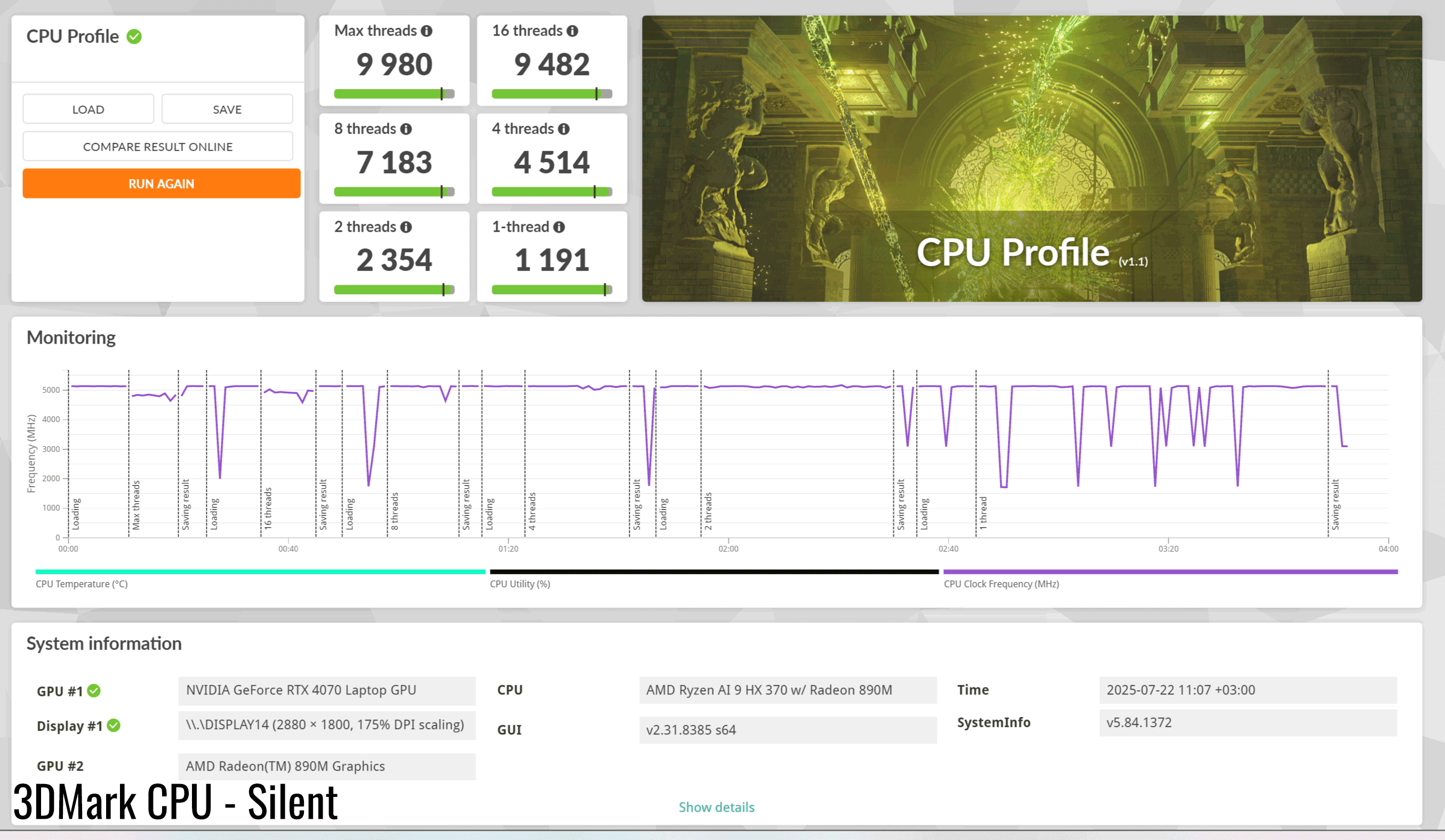Click the 2 threads info icon

click(406, 227)
